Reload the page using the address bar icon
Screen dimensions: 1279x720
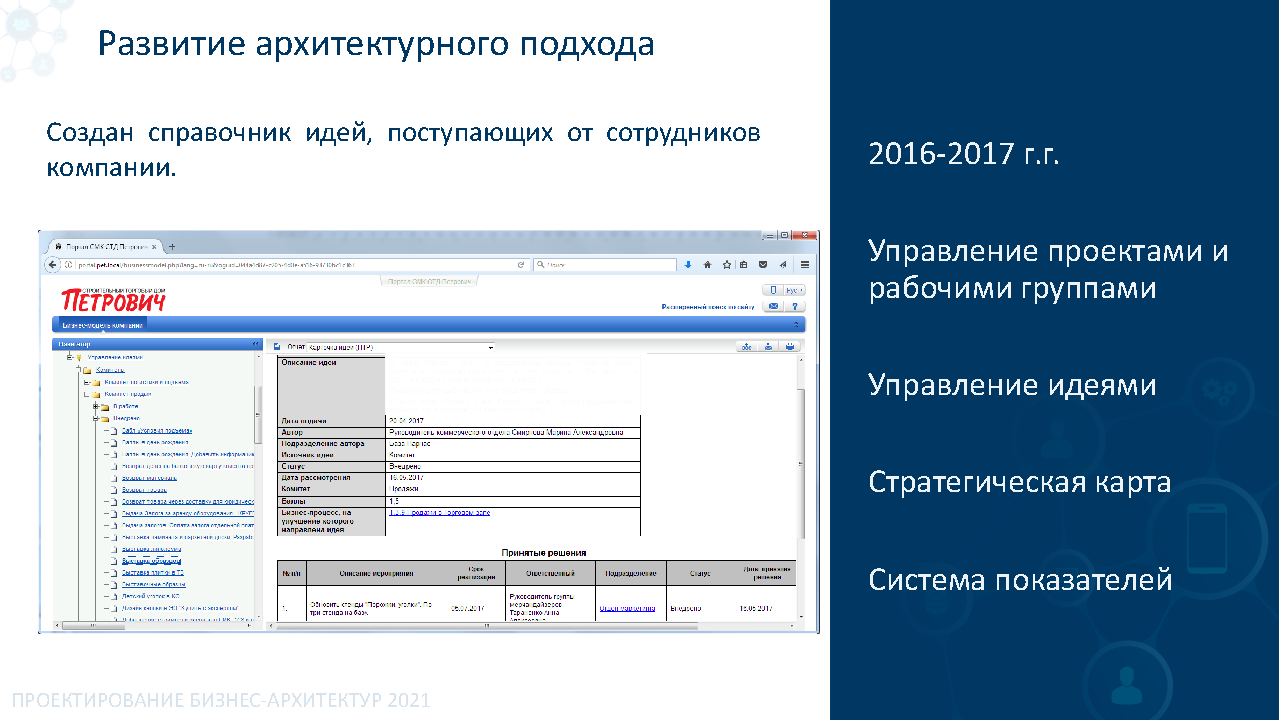(x=522, y=265)
